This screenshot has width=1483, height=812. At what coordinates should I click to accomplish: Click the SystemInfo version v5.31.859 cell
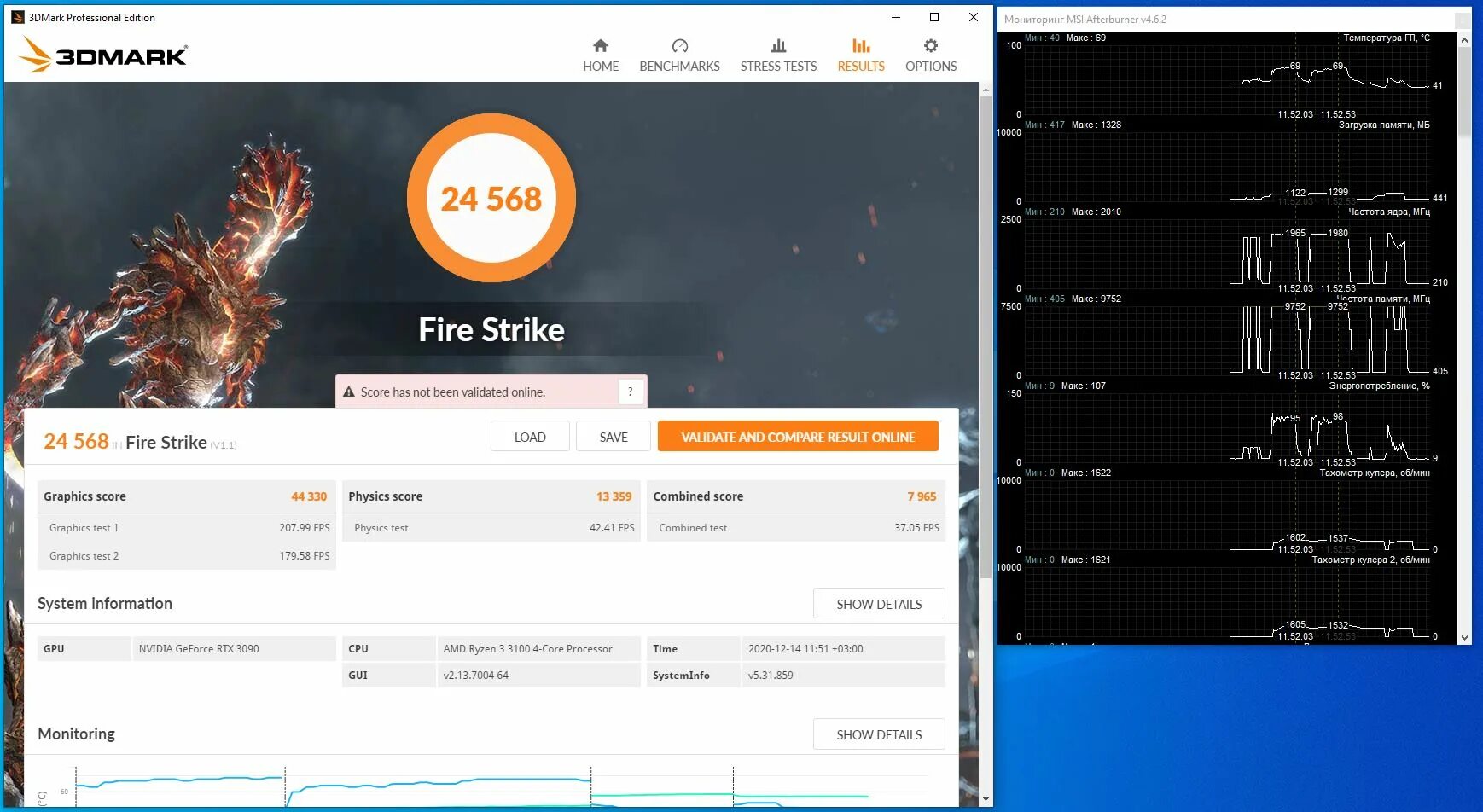click(x=843, y=676)
